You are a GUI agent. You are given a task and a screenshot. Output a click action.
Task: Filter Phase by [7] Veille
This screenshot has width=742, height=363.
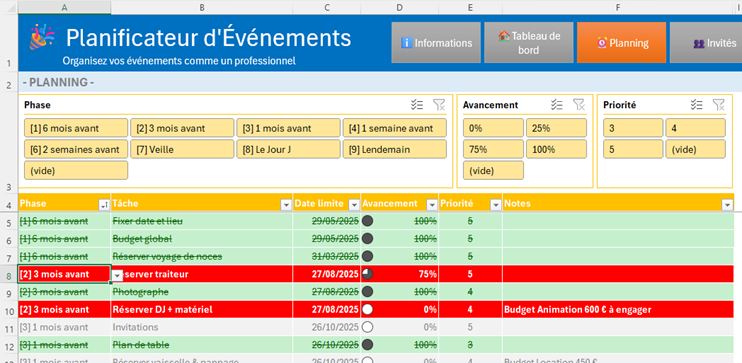pos(182,150)
